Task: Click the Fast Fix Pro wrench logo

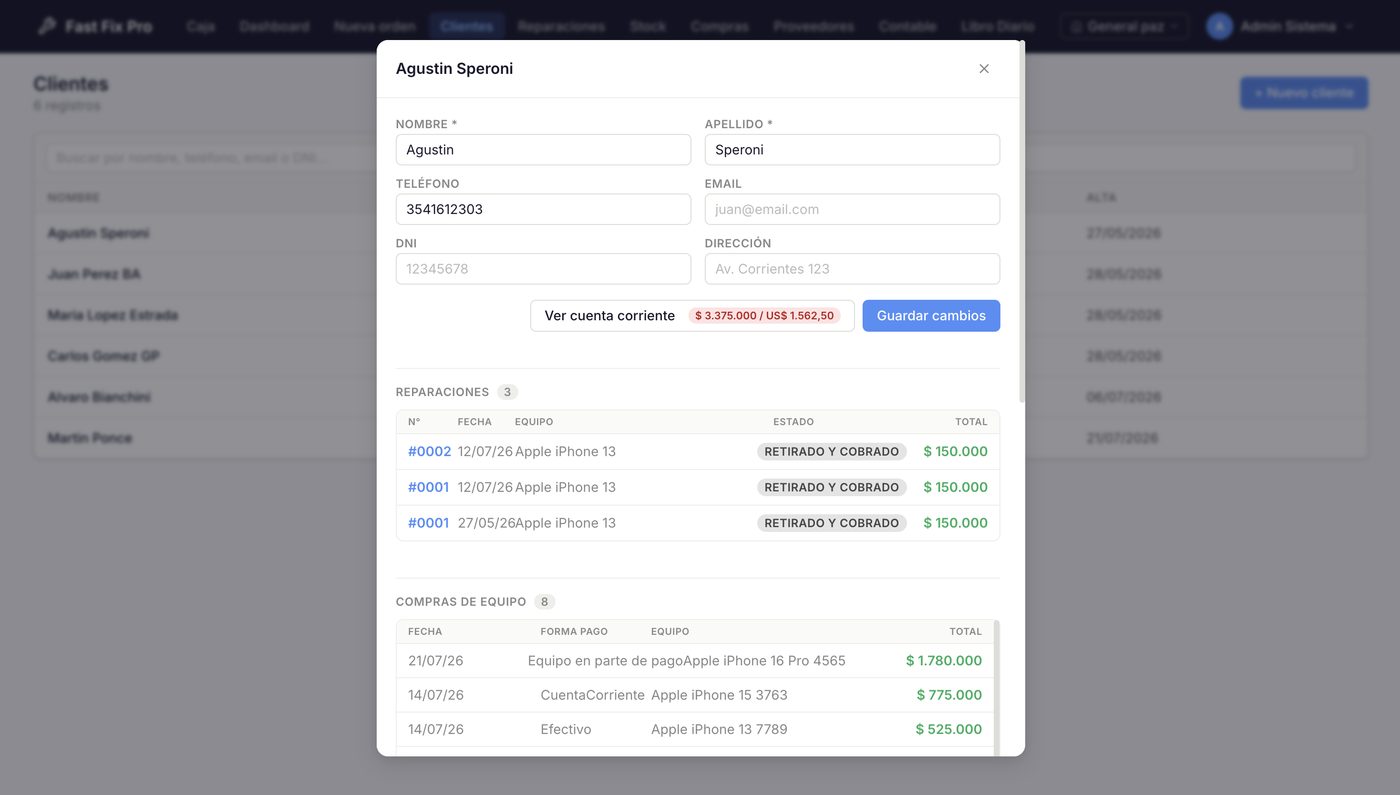Action: tap(46, 26)
